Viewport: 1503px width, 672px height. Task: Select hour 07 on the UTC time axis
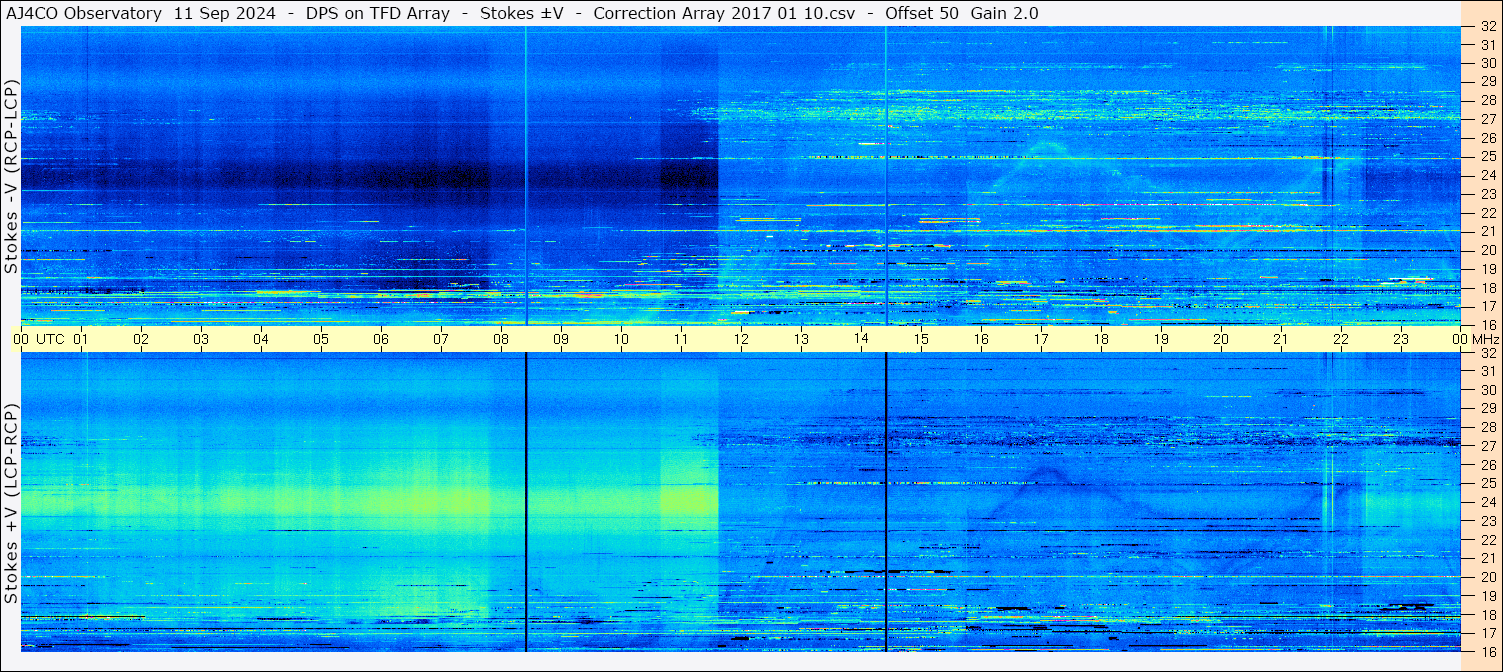pyautogui.click(x=441, y=339)
